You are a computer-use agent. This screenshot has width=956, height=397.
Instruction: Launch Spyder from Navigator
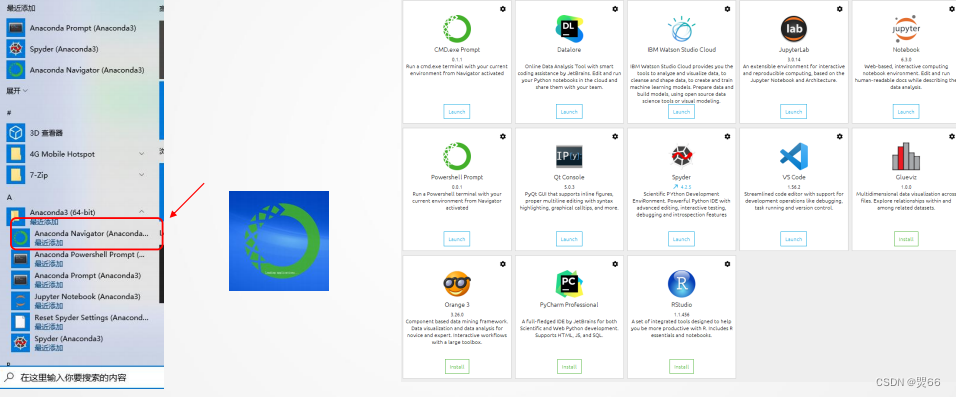(x=681, y=239)
